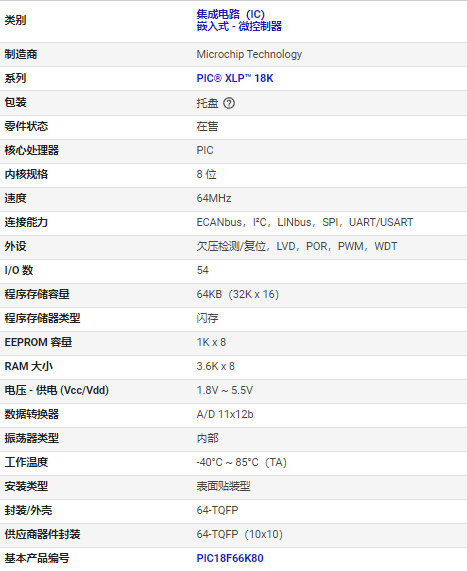
Task: Click the 在售 part status value
Action: click(x=207, y=126)
